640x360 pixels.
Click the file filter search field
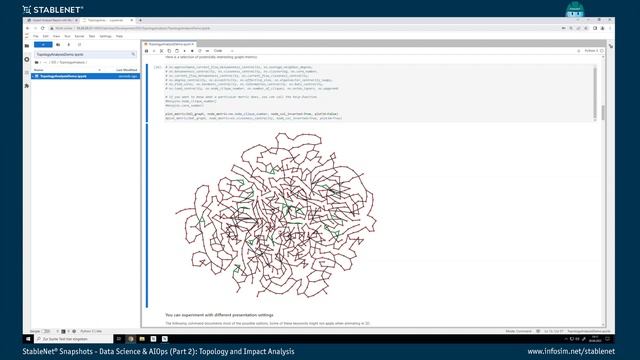pos(85,54)
